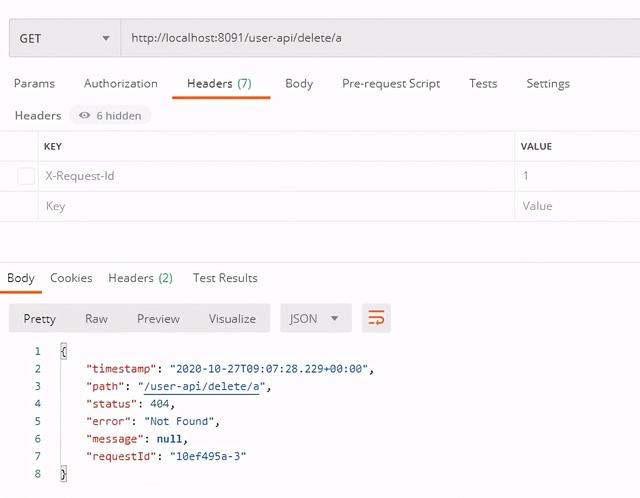Show the 6 hidden headers
The image size is (640, 498).
click(x=110, y=116)
